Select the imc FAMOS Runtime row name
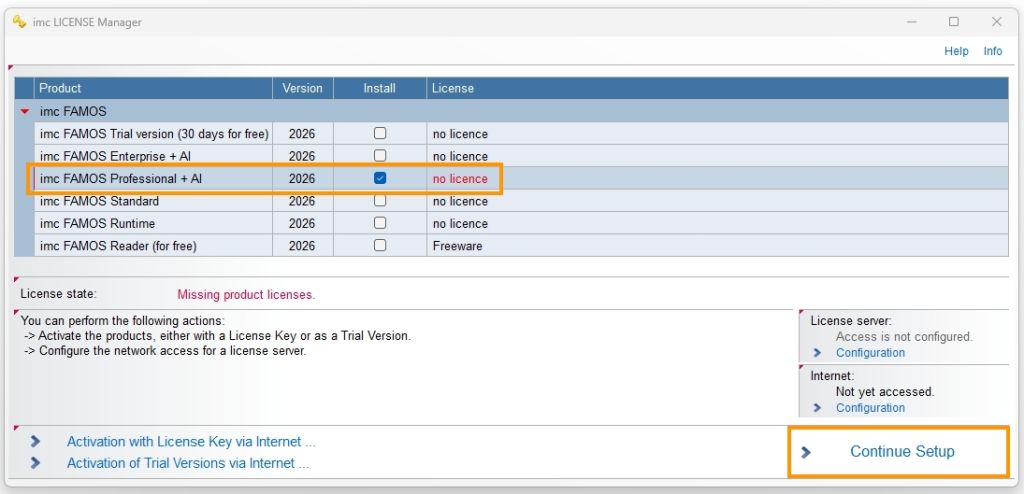 tap(97, 223)
